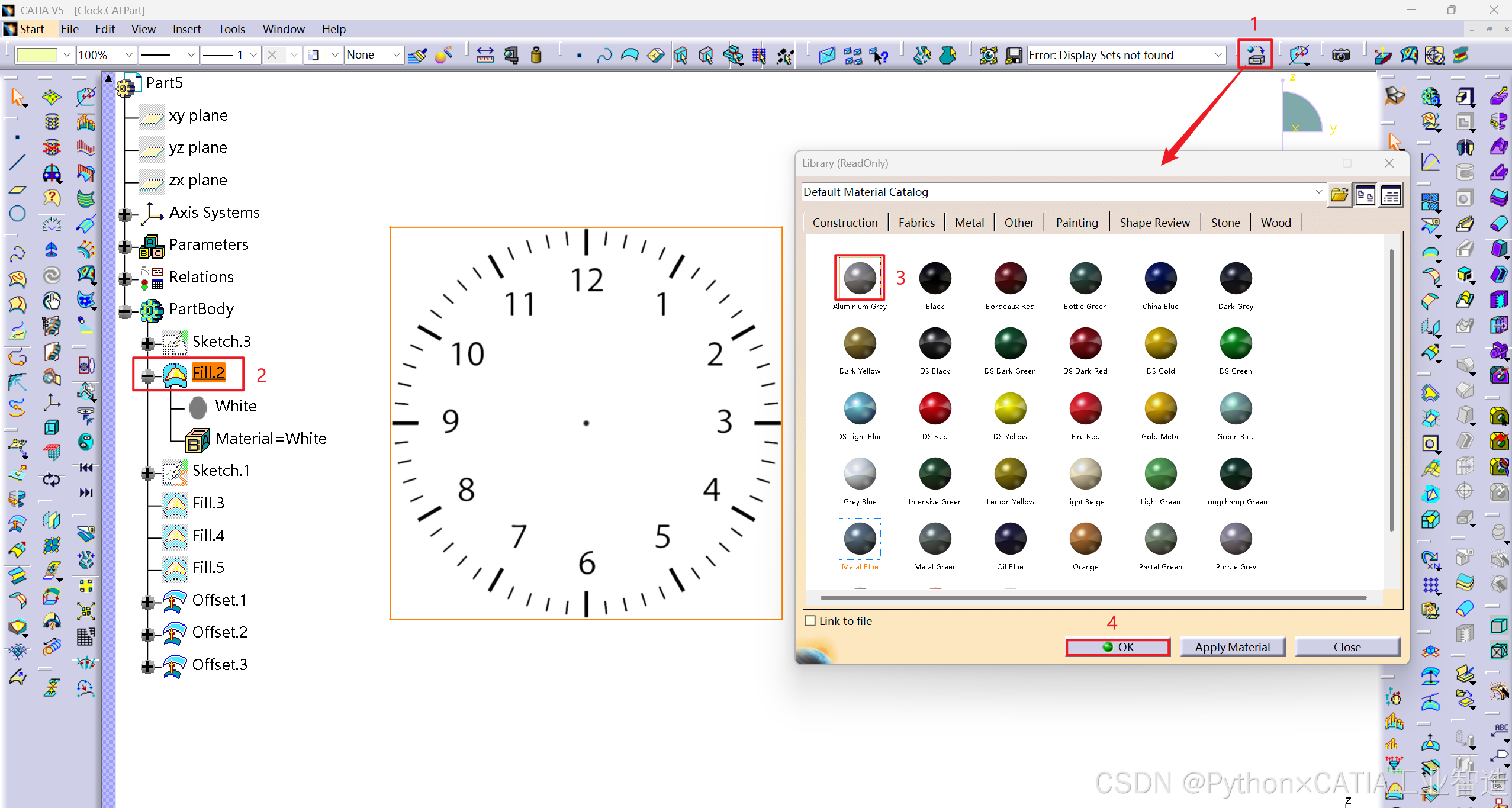Expand the Parameters tree node

coord(124,246)
